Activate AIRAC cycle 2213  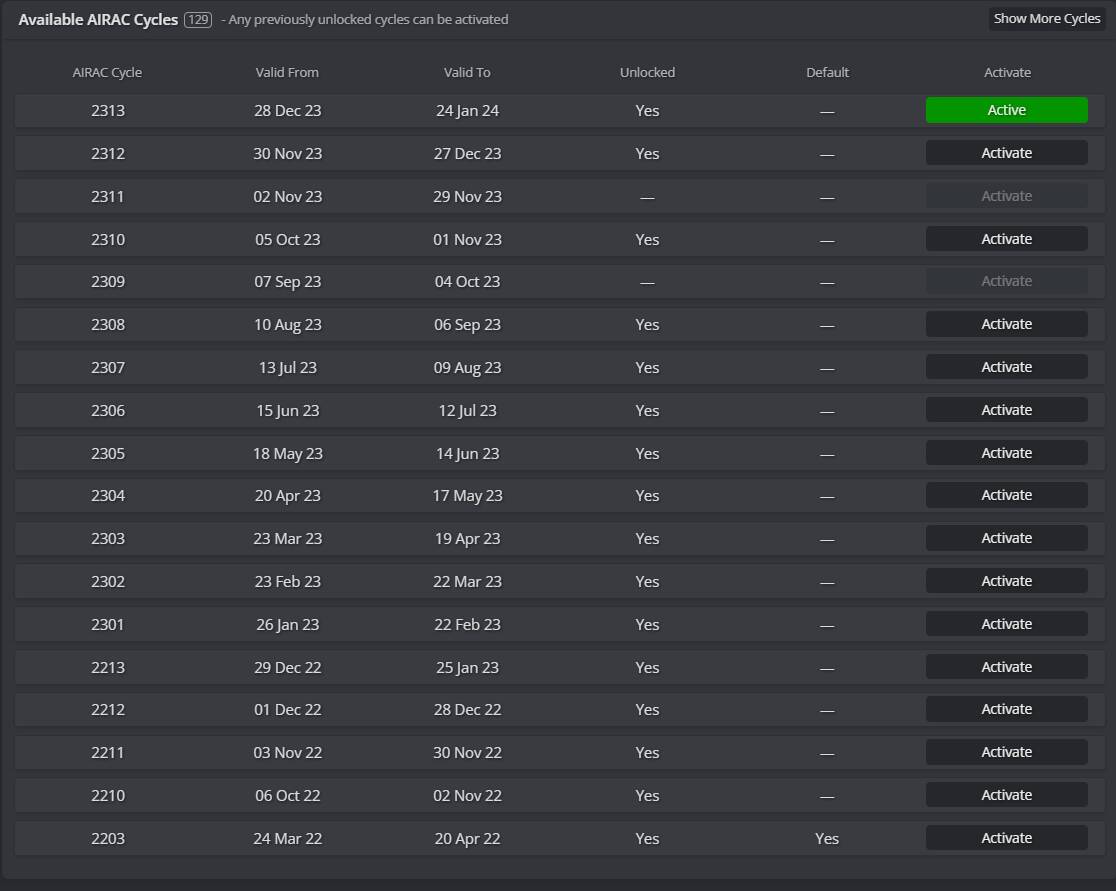[1006, 667]
